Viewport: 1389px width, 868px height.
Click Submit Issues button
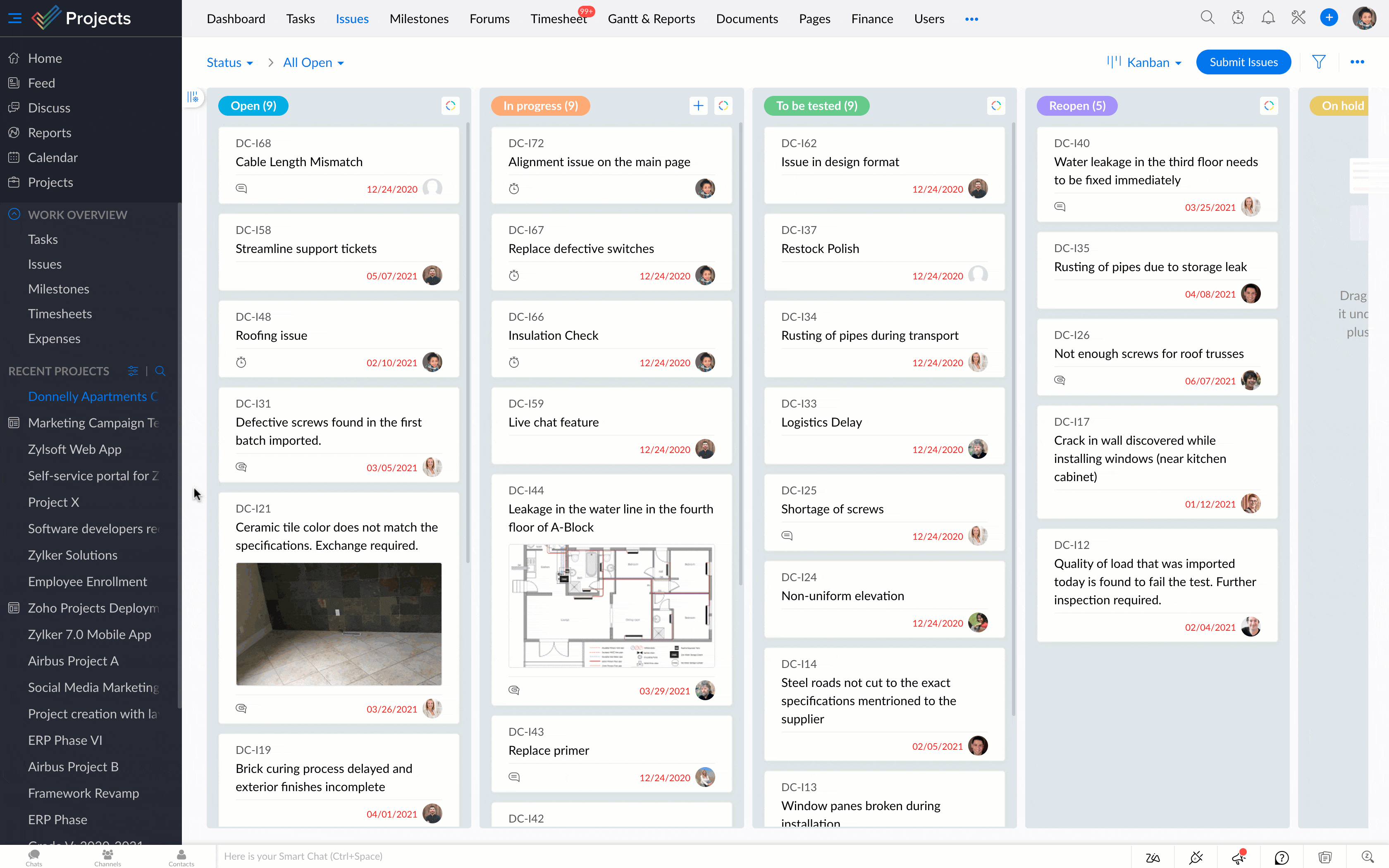pos(1243,61)
